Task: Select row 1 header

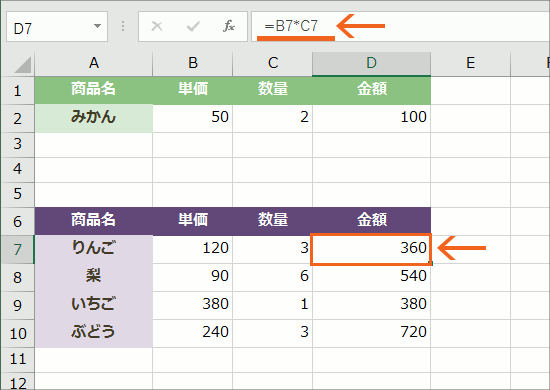Action: (x=18, y=90)
